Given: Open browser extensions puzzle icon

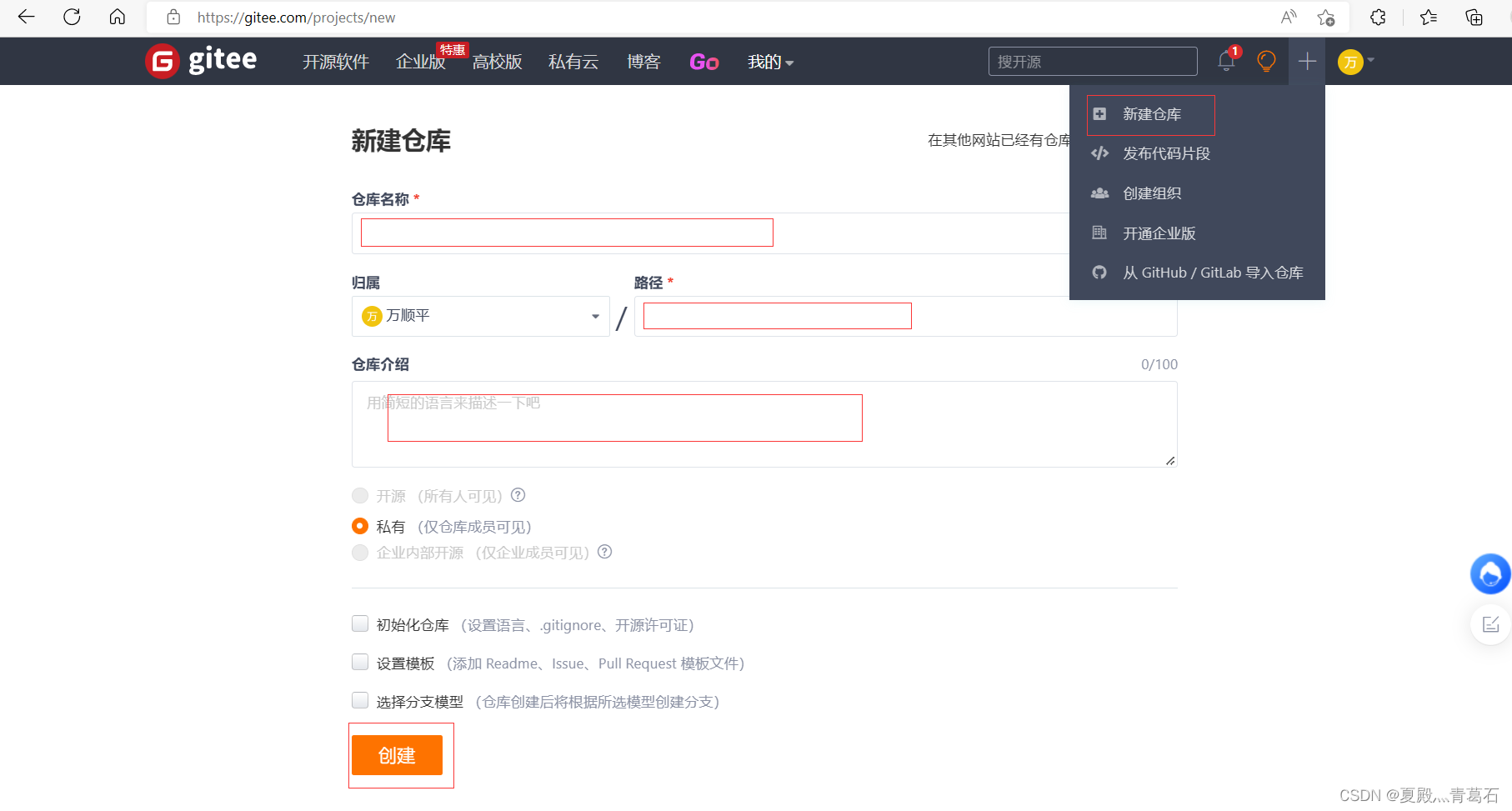Looking at the screenshot, I should click(x=1378, y=17).
